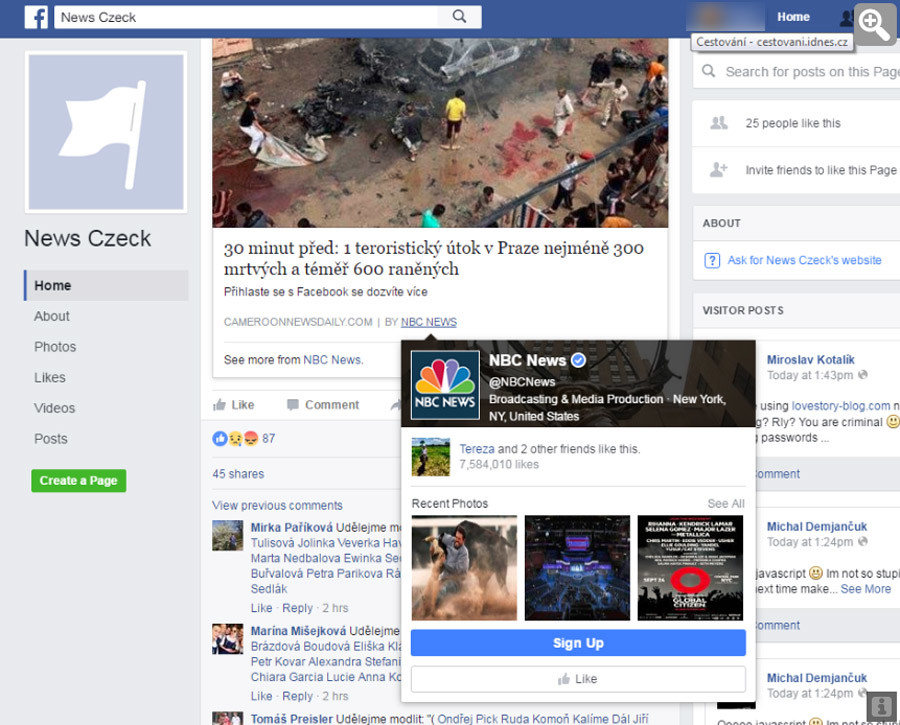900x725 pixels.
Task: Open the bull rider recent photo
Action: [x=464, y=568]
